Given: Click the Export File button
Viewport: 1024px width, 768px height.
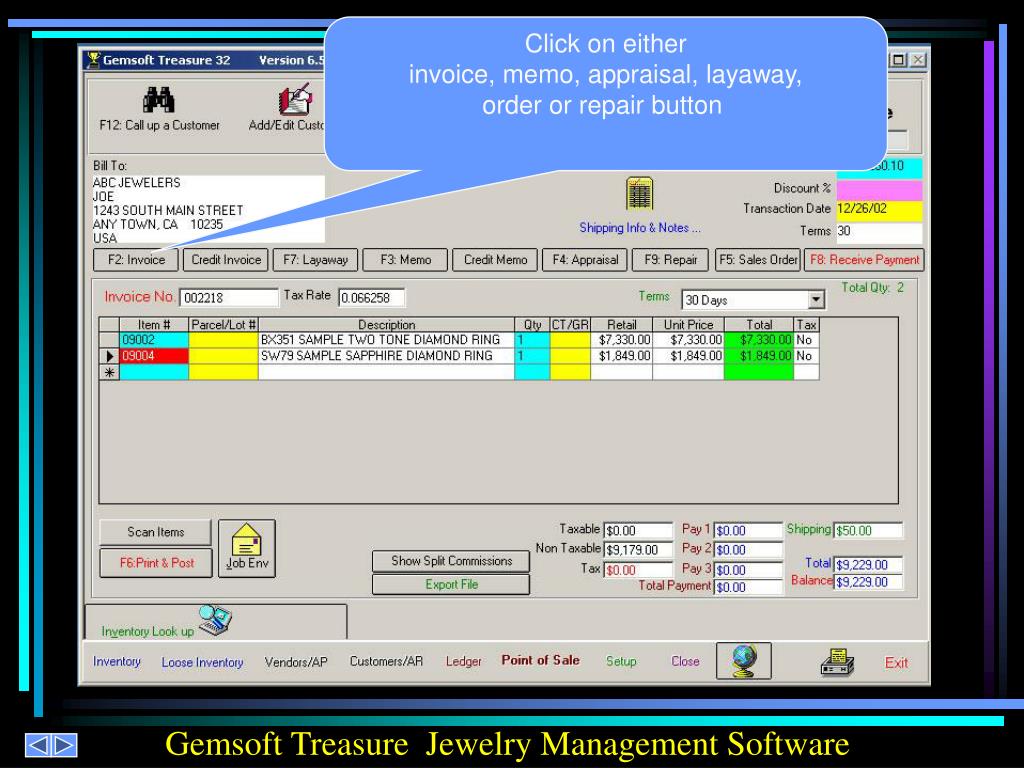Looking at the screenshot, I should tap(451, 584).
